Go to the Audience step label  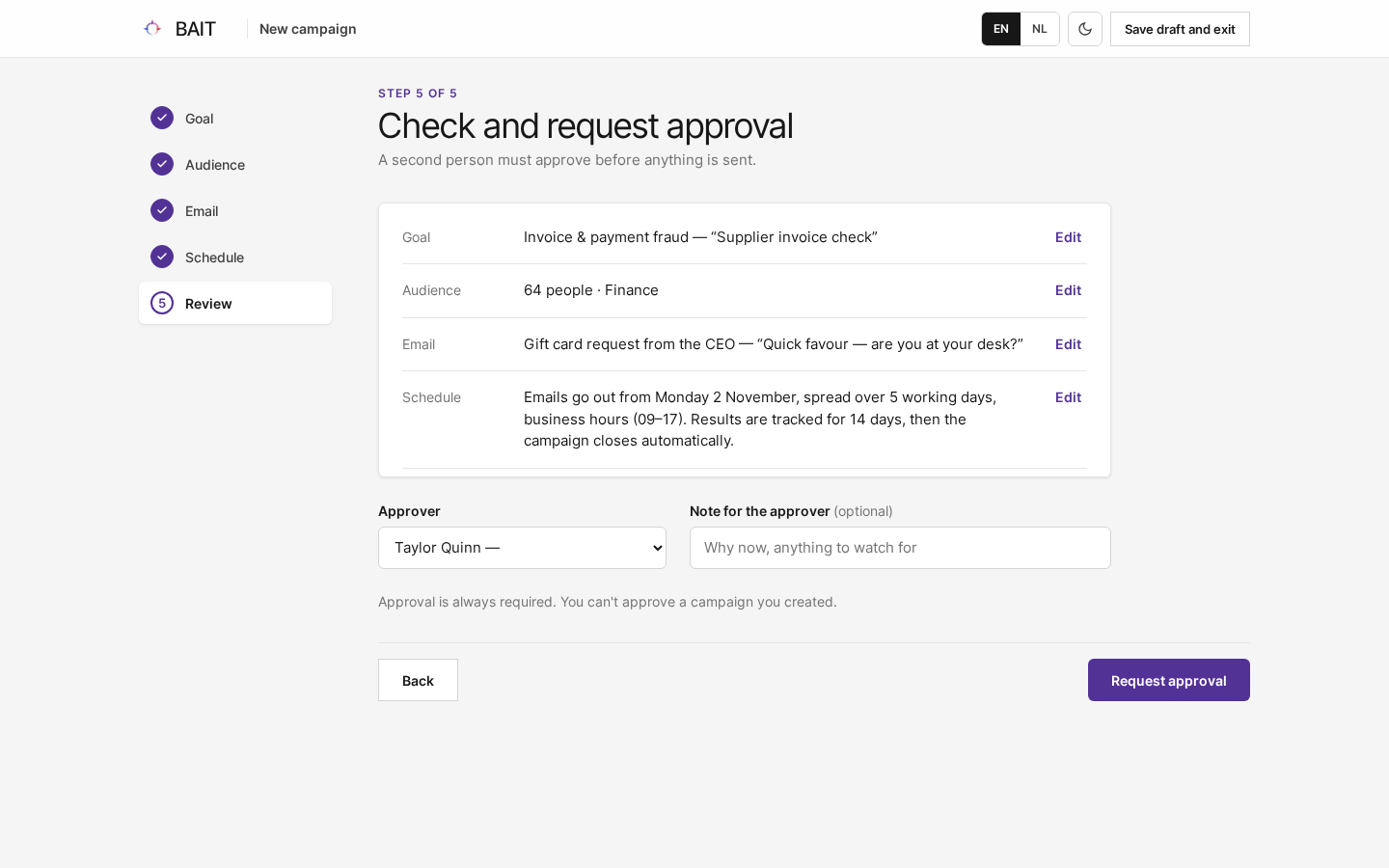pos(215,165)
